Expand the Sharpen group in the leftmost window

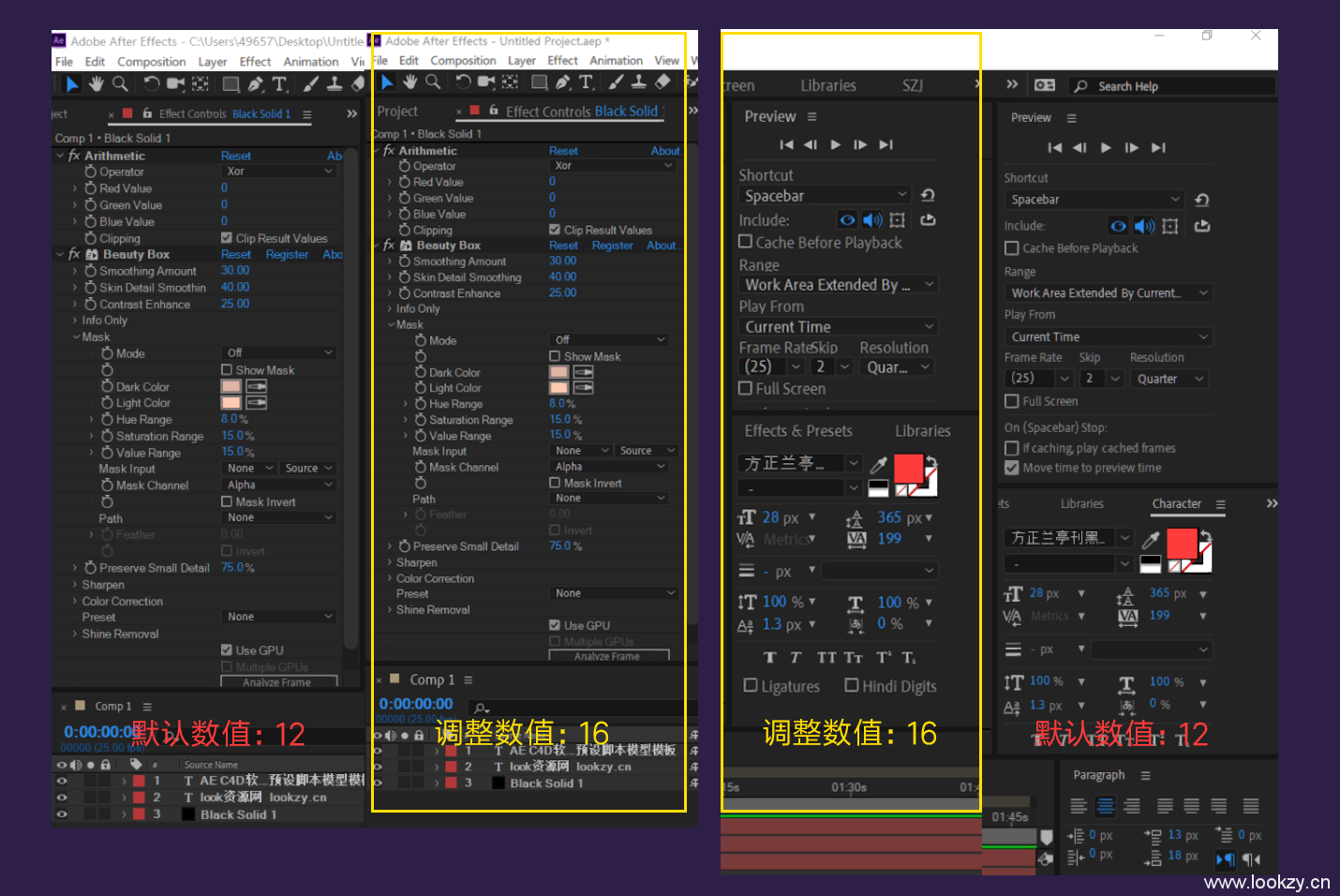(x=75, y=584)
